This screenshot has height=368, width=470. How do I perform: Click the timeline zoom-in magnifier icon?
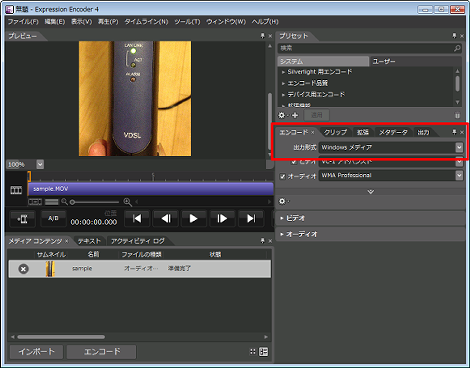click(127, 202)
